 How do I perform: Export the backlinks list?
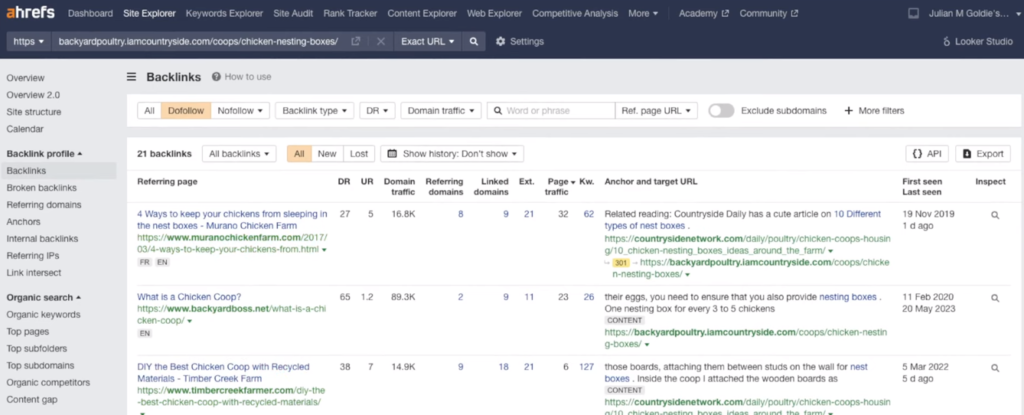click(983, 154)
